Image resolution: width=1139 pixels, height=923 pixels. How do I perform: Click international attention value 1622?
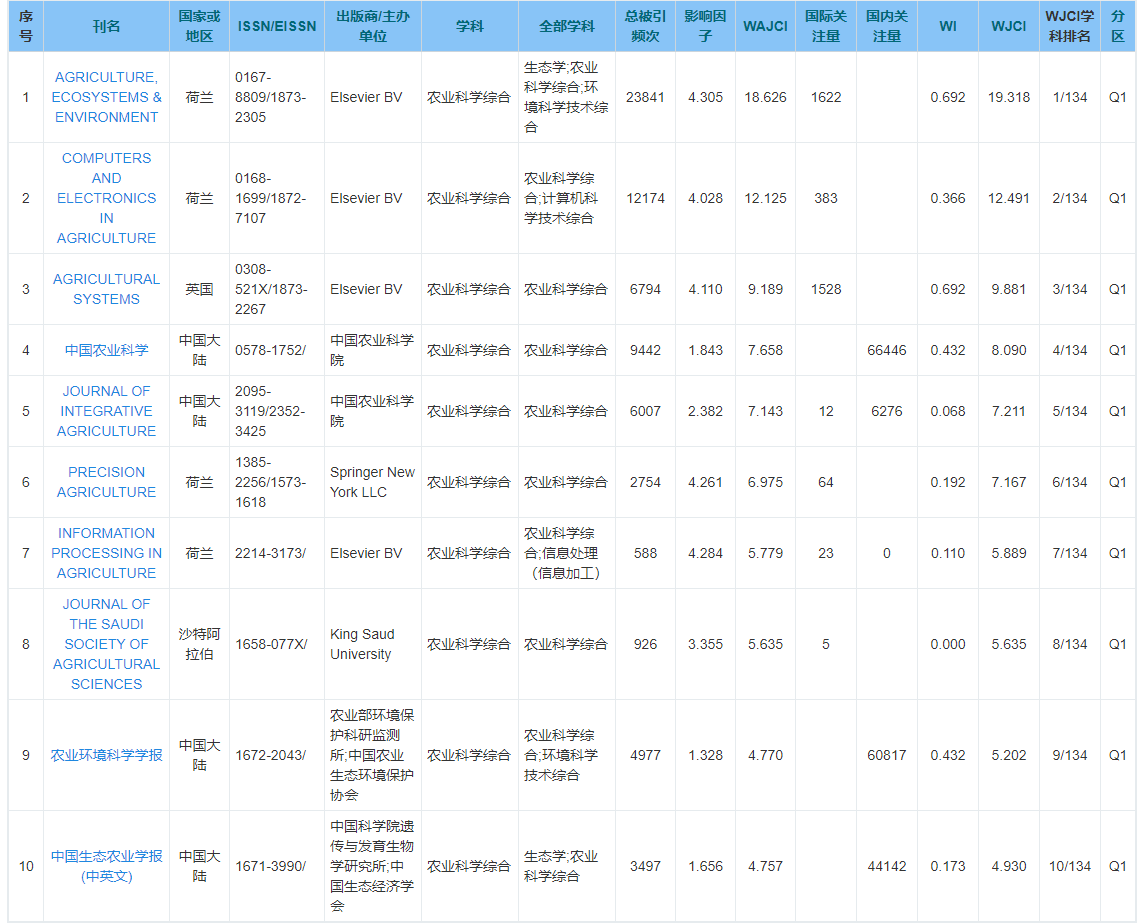pyautogui.click(x=826, y=97)
